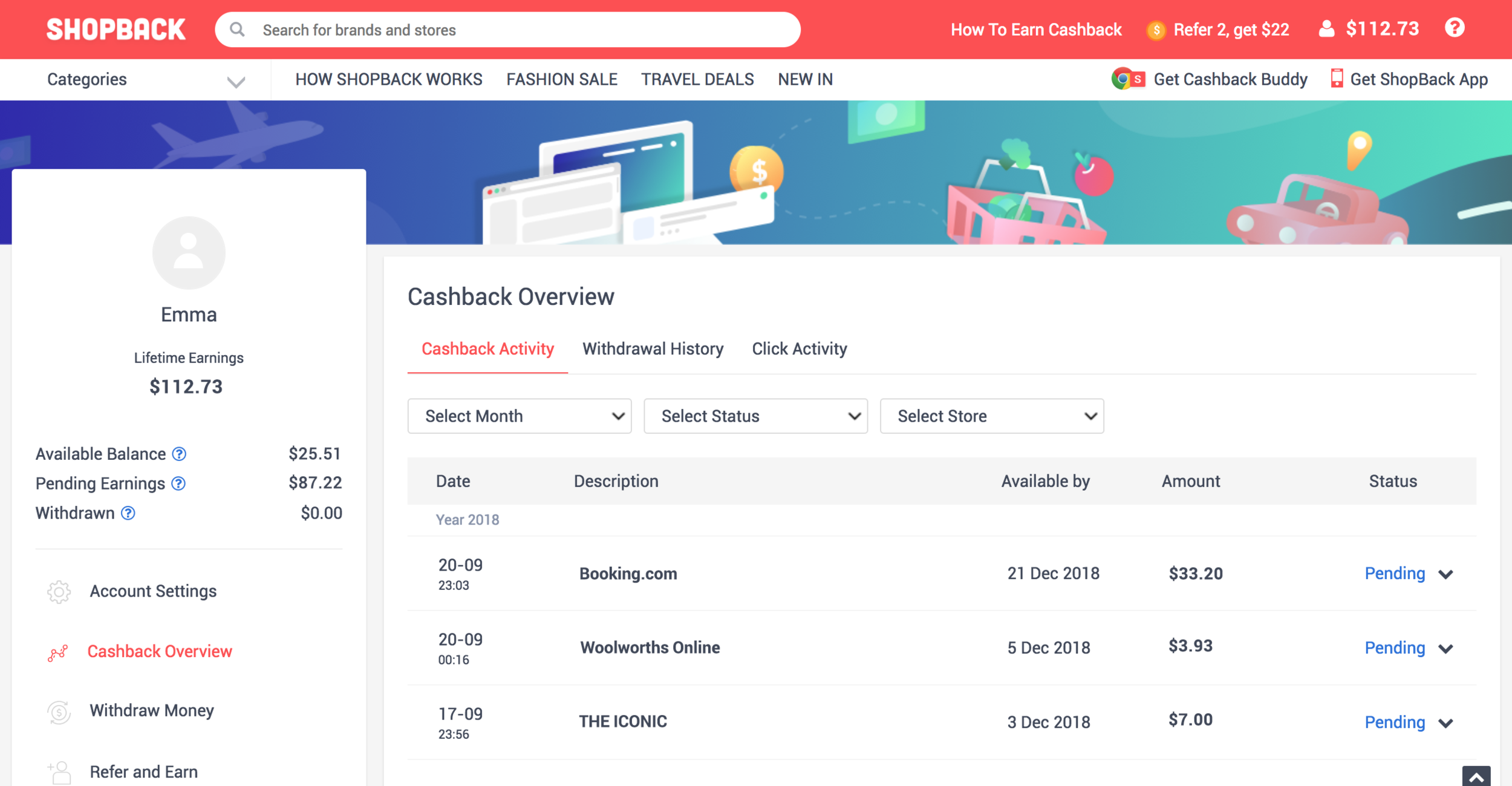Switch to Withdrawal History tab
Viewport: 1512px width, 786px height.
tap(653, 349)
